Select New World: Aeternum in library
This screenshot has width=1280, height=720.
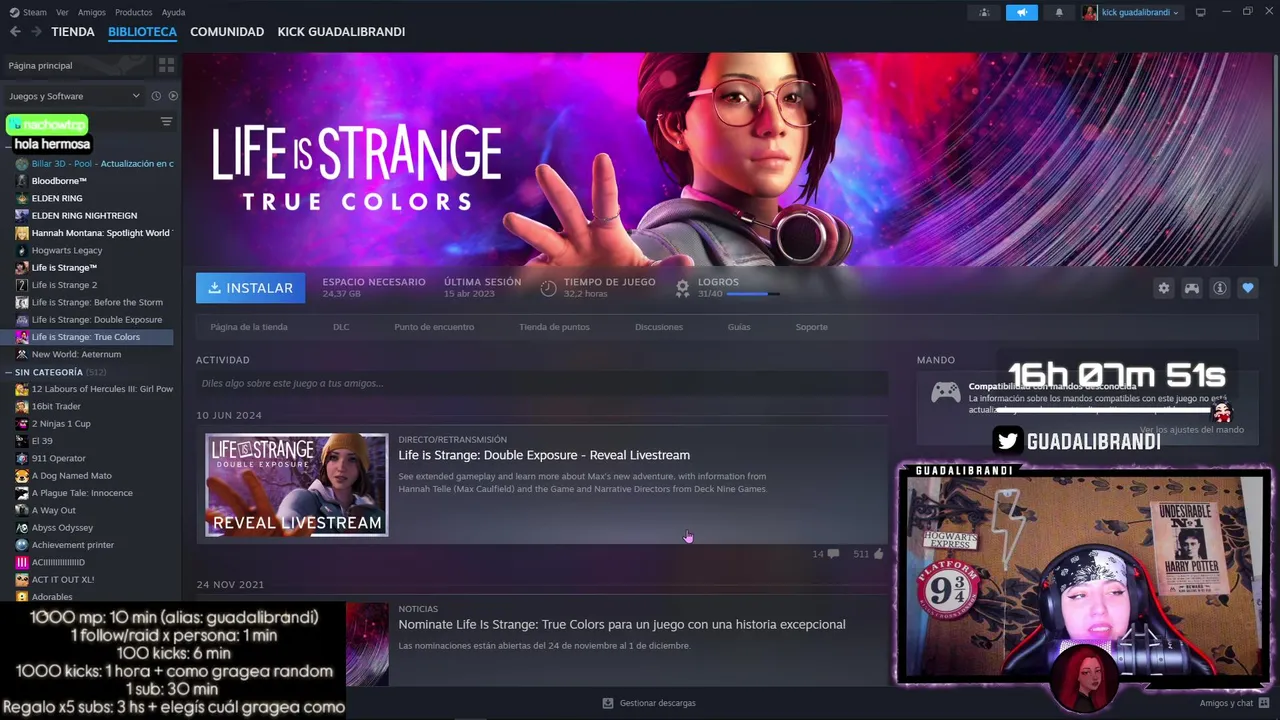coord(76,354)
